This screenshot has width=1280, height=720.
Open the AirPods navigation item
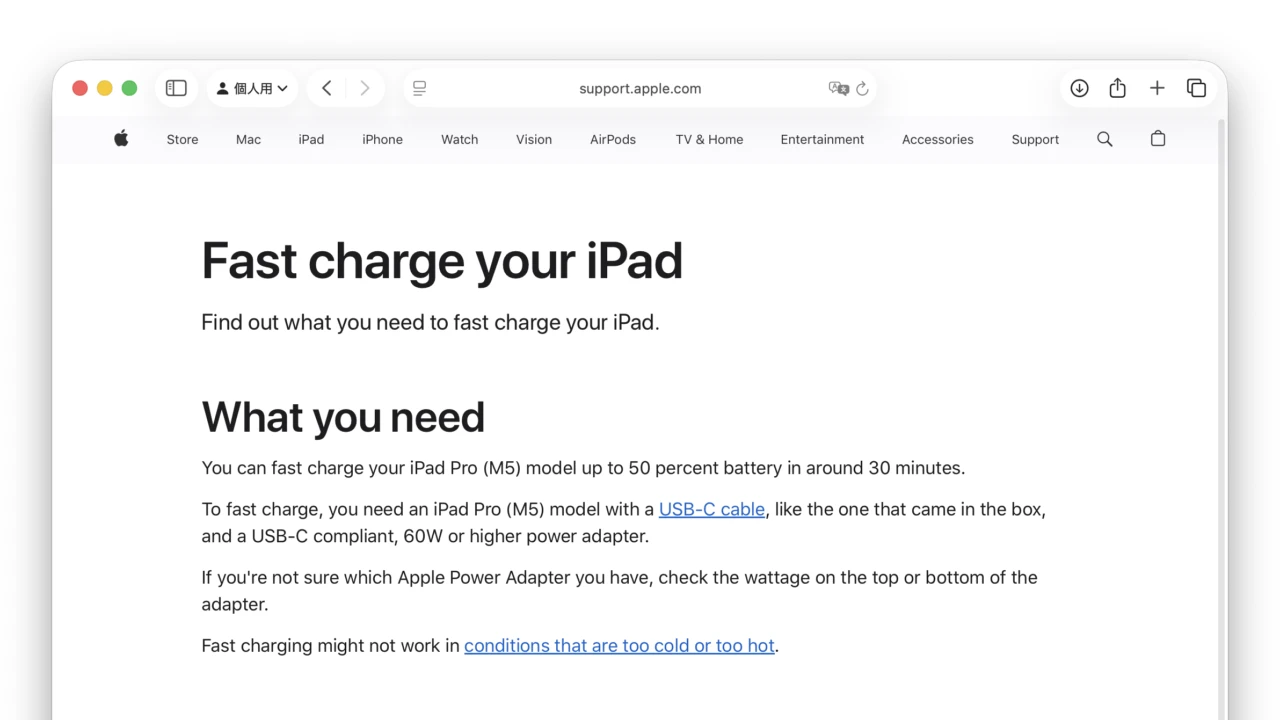(x=613, y=139)
